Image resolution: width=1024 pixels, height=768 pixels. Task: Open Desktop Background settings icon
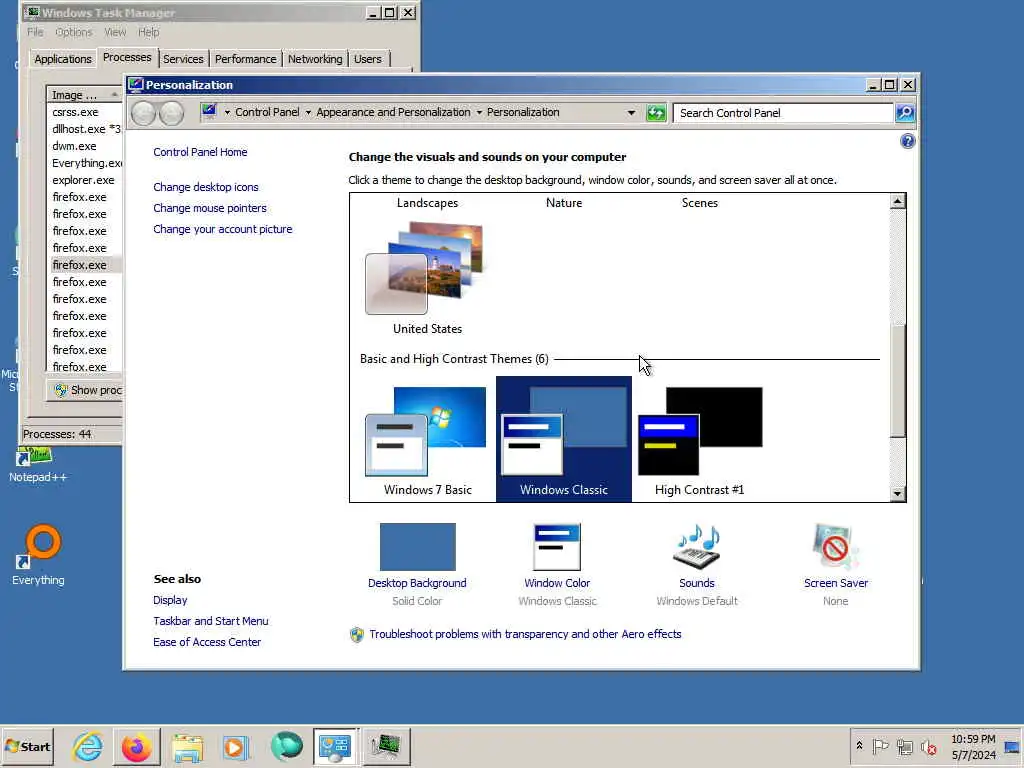[417, 547]
